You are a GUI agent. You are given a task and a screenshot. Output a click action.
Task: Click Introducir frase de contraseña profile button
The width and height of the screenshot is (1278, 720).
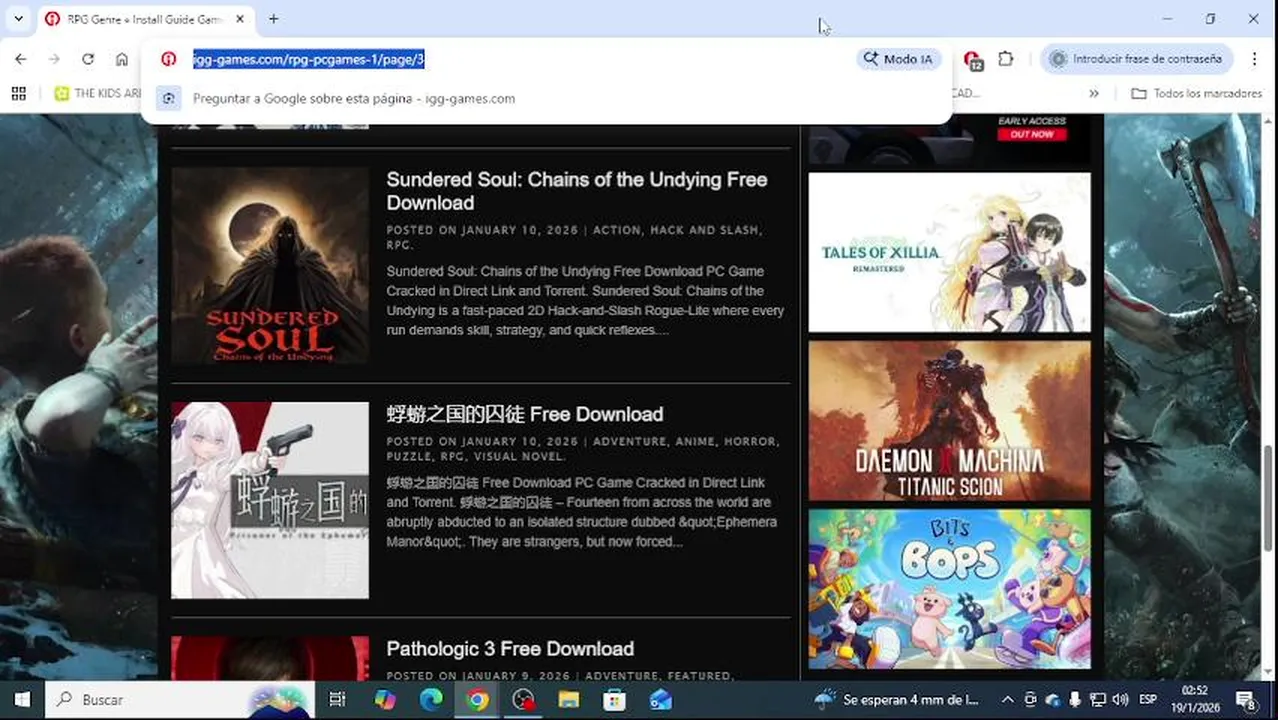1137,59
